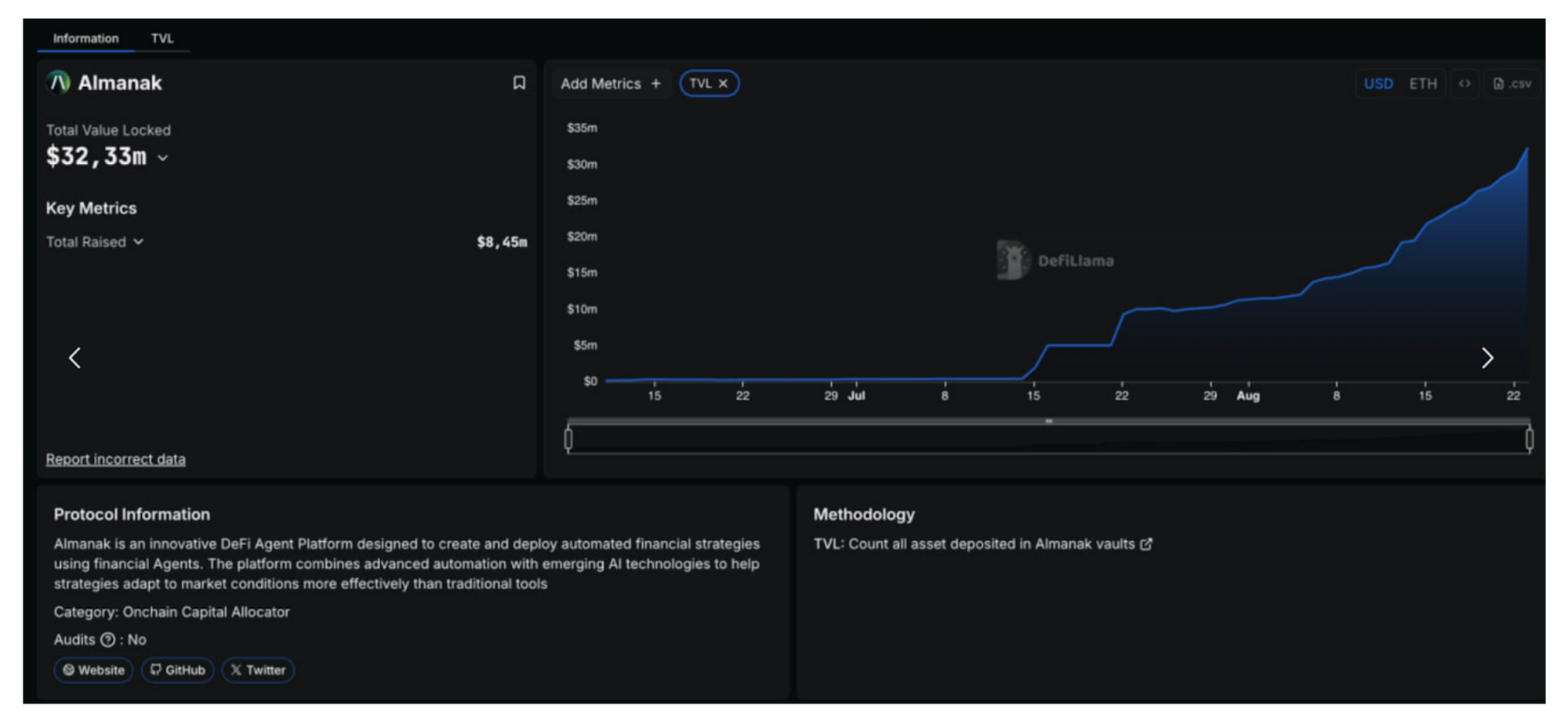This screenshot has width=1568, height=724.
Task: Go to previous slide with left arrow
Action: [75, 358]
